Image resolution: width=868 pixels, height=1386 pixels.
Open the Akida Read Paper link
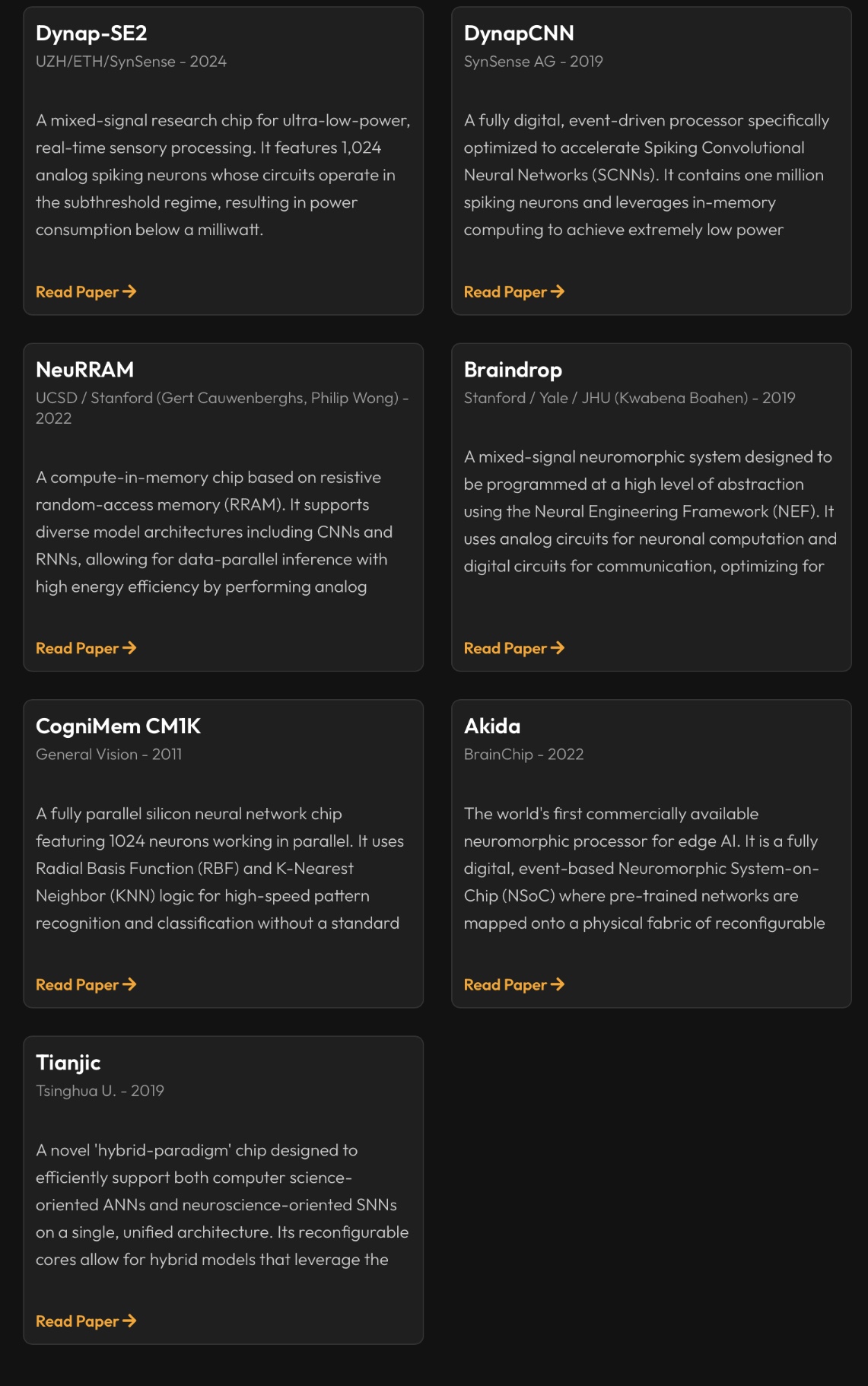[x=505, y=984]
